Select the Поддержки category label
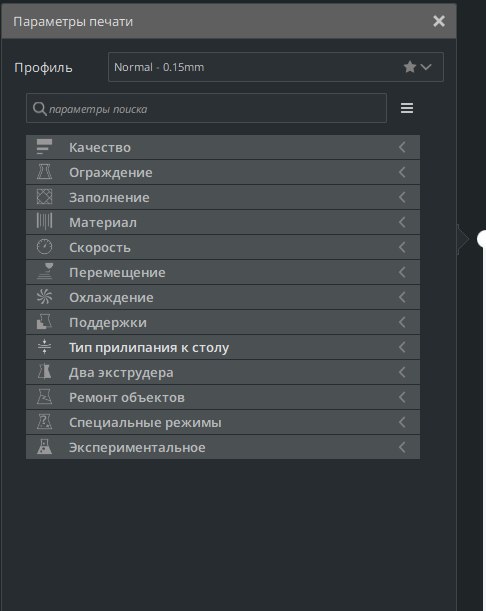The image size is (486, 611). pyautogui.click(x=108, y=323)
